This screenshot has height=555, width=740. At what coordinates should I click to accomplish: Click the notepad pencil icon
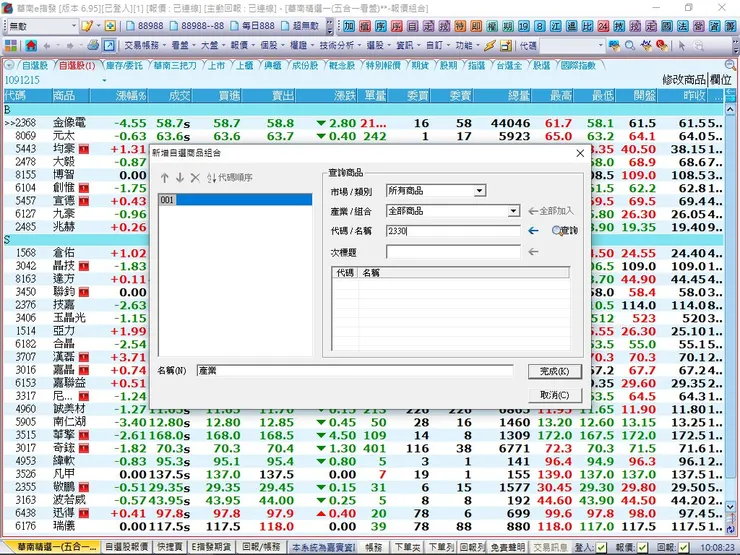pyautogui.click(x=87, y=26)
